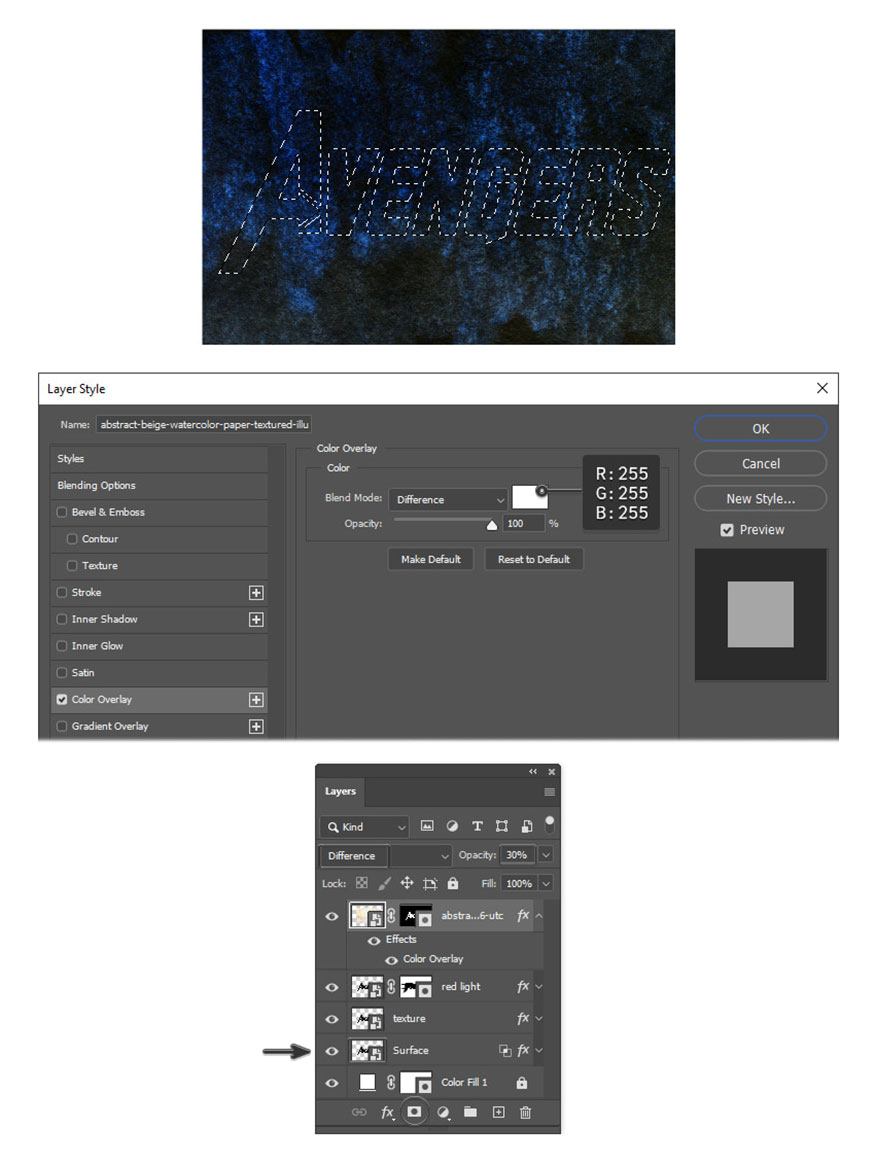The image size is (875, 1163).
Task: Add another Inner Shadow with plus icon
Action: (x=256, y=619)
